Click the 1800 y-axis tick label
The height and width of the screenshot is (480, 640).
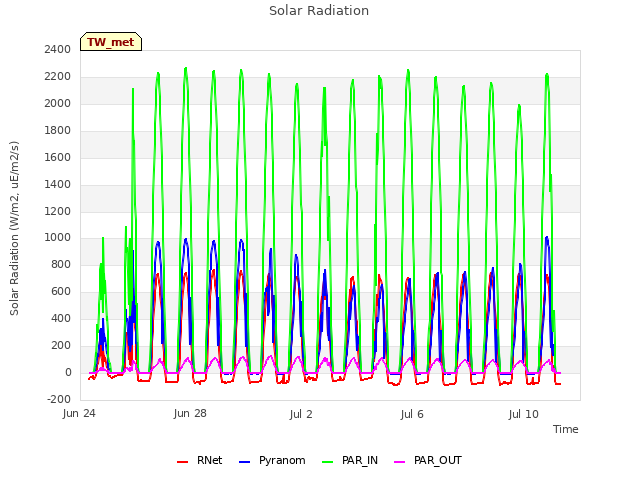(58, 130)
